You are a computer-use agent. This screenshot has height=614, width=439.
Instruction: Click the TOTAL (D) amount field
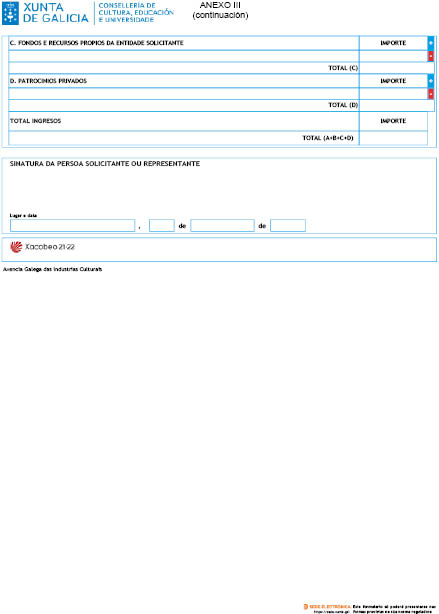[x=397, y=105]
